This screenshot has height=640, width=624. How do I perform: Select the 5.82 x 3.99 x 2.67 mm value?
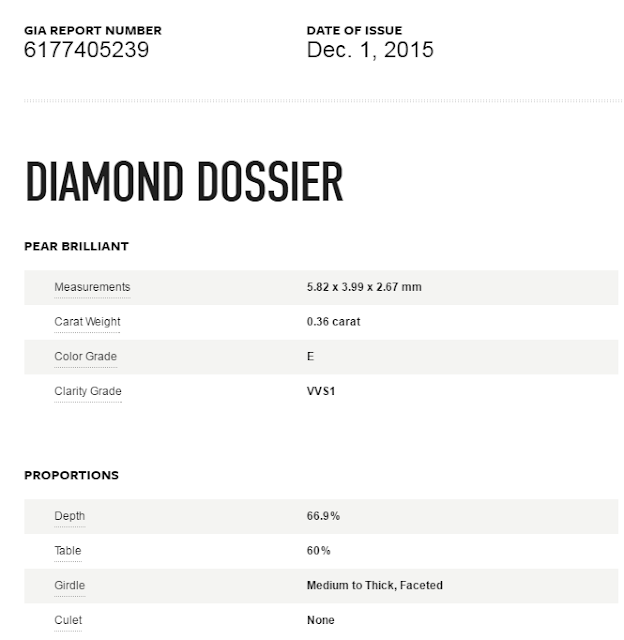point(364,287)
